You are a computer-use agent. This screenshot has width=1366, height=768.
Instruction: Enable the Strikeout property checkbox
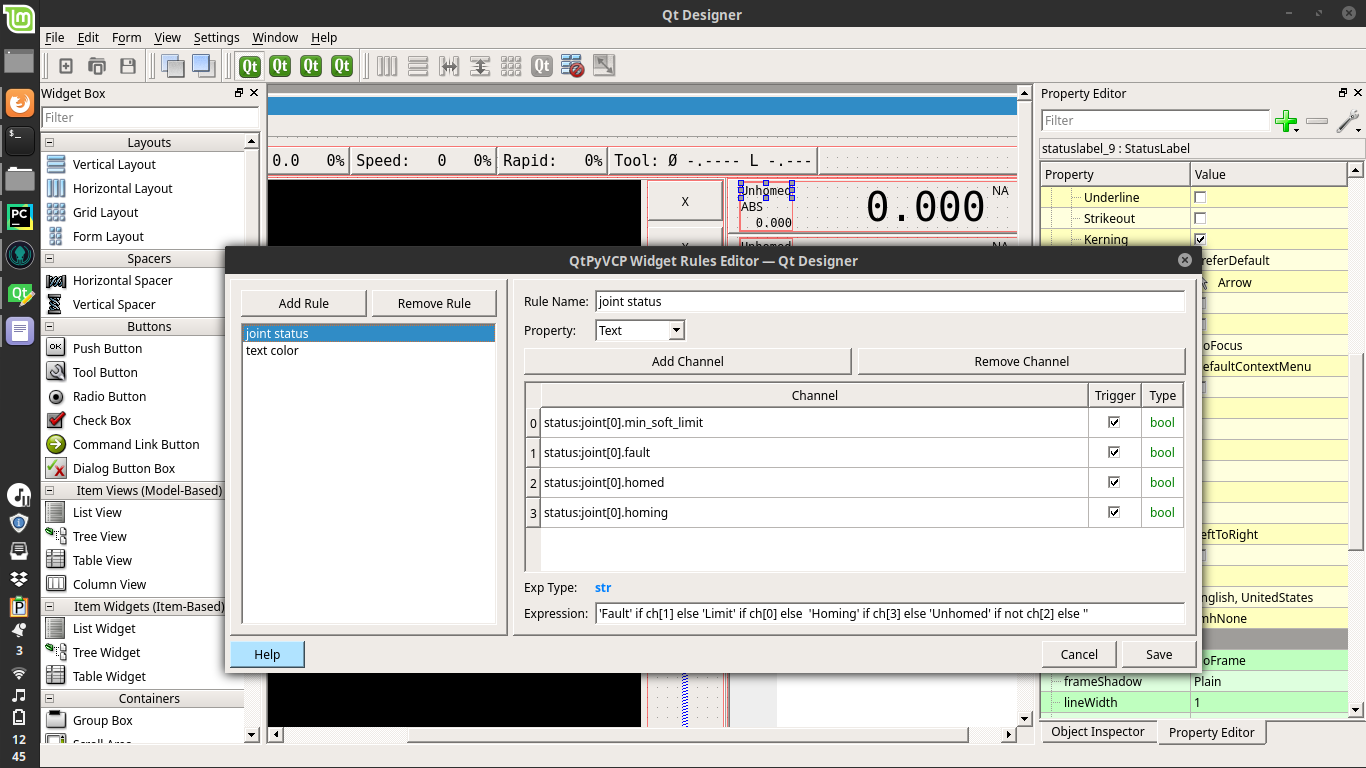click(1200, 218)
